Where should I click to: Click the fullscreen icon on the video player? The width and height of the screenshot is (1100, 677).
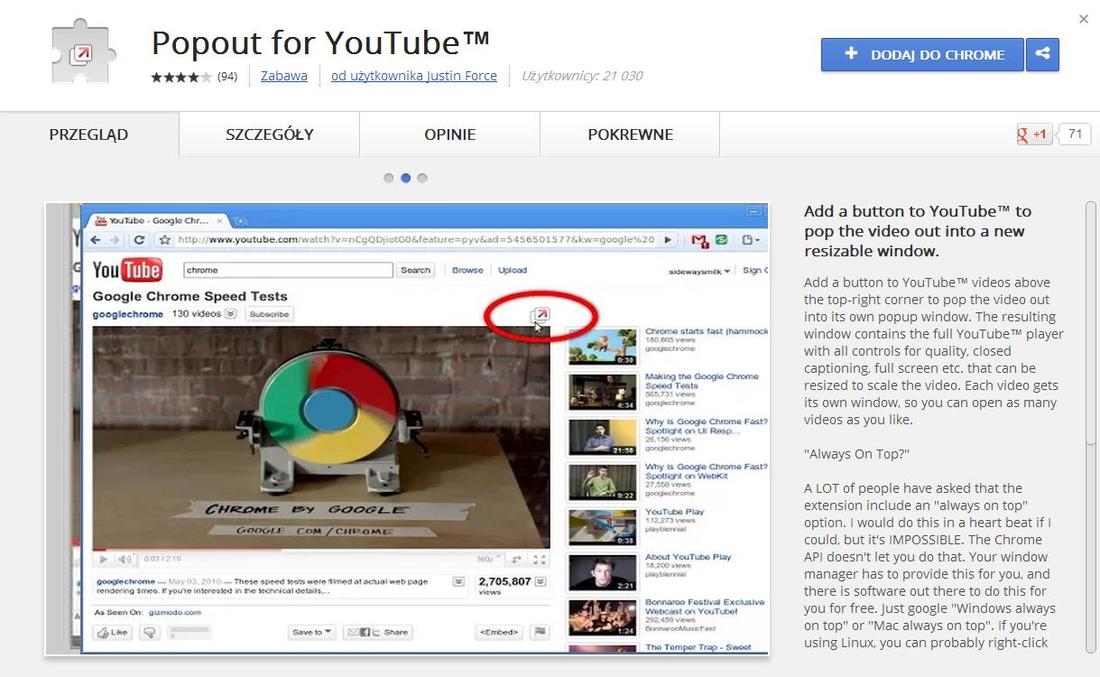pos(539,559)
